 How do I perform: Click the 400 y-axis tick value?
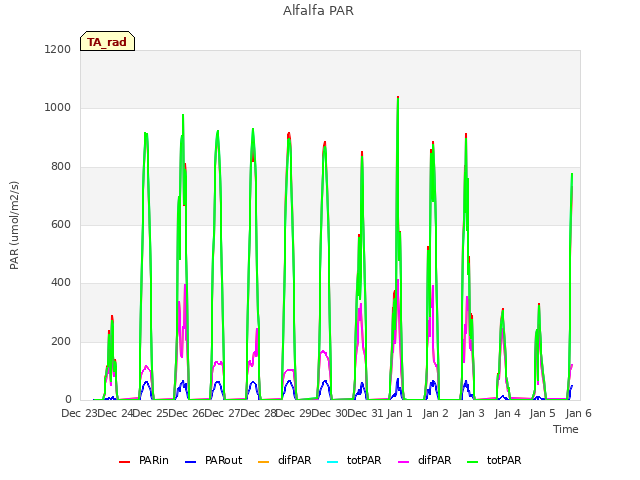[x=61, y=282]
